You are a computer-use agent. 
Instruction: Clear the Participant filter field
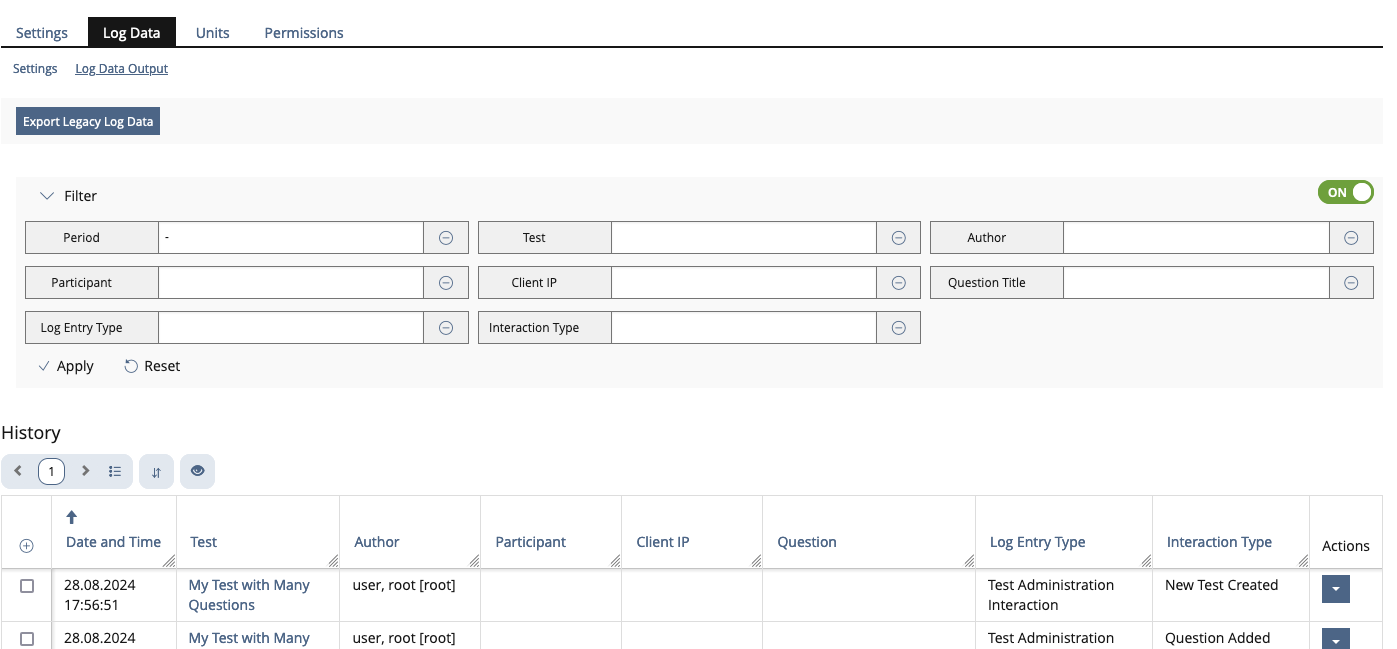click(446, 282)
